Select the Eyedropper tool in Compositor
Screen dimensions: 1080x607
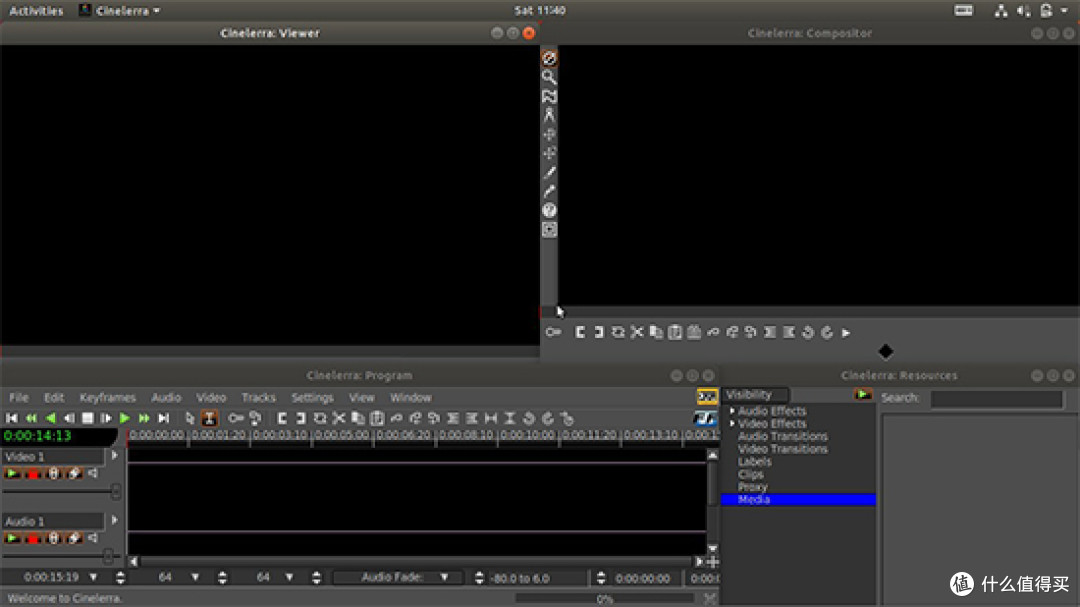point(549,192)
